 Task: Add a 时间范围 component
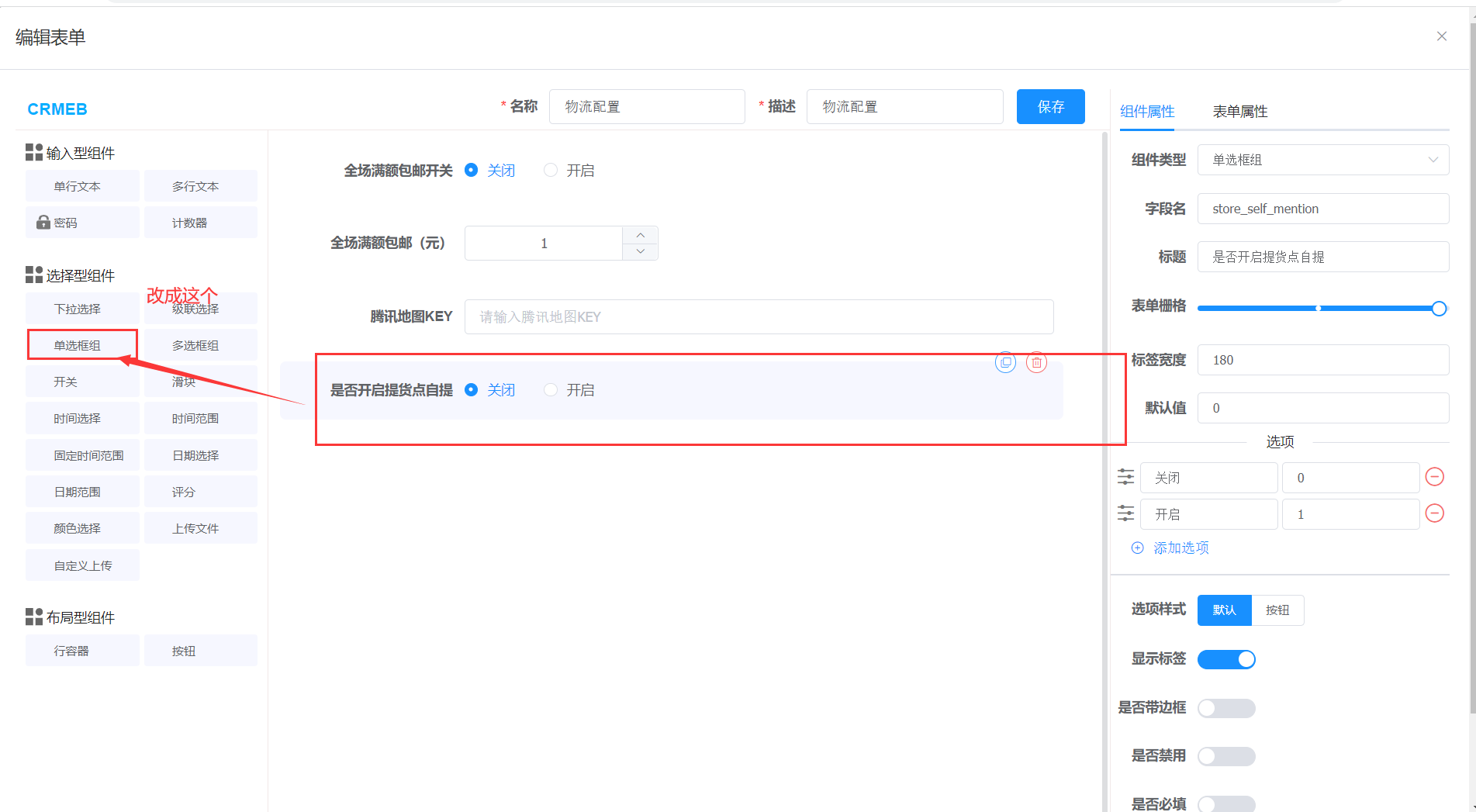pyautogui.click(x=201, y=418)
